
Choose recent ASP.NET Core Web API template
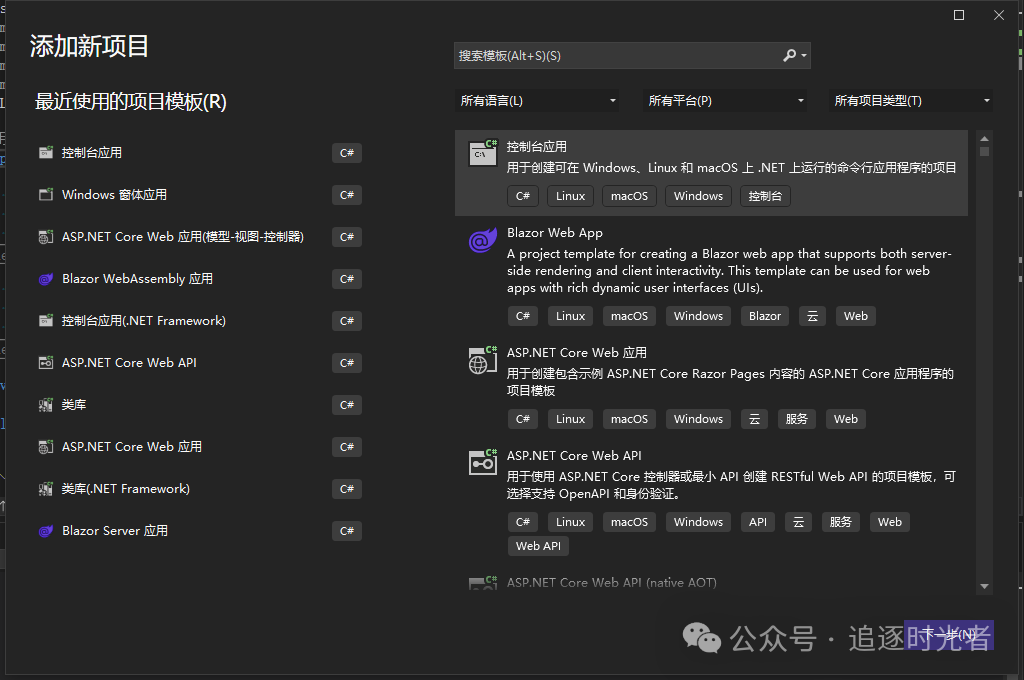(129, 363)
